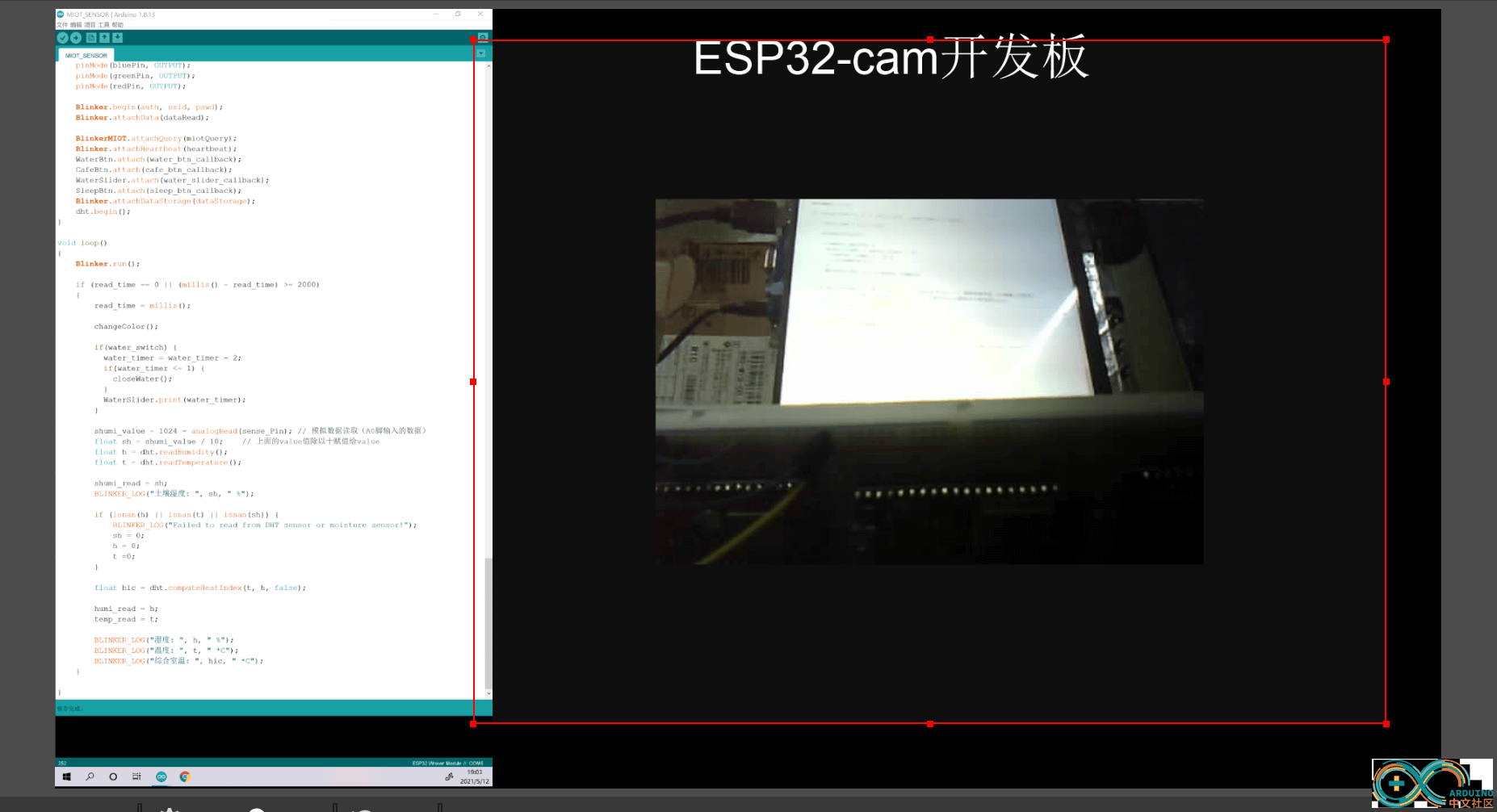Click the ESP32-cam开发板 title text
1497x812 pixels.
891,57
